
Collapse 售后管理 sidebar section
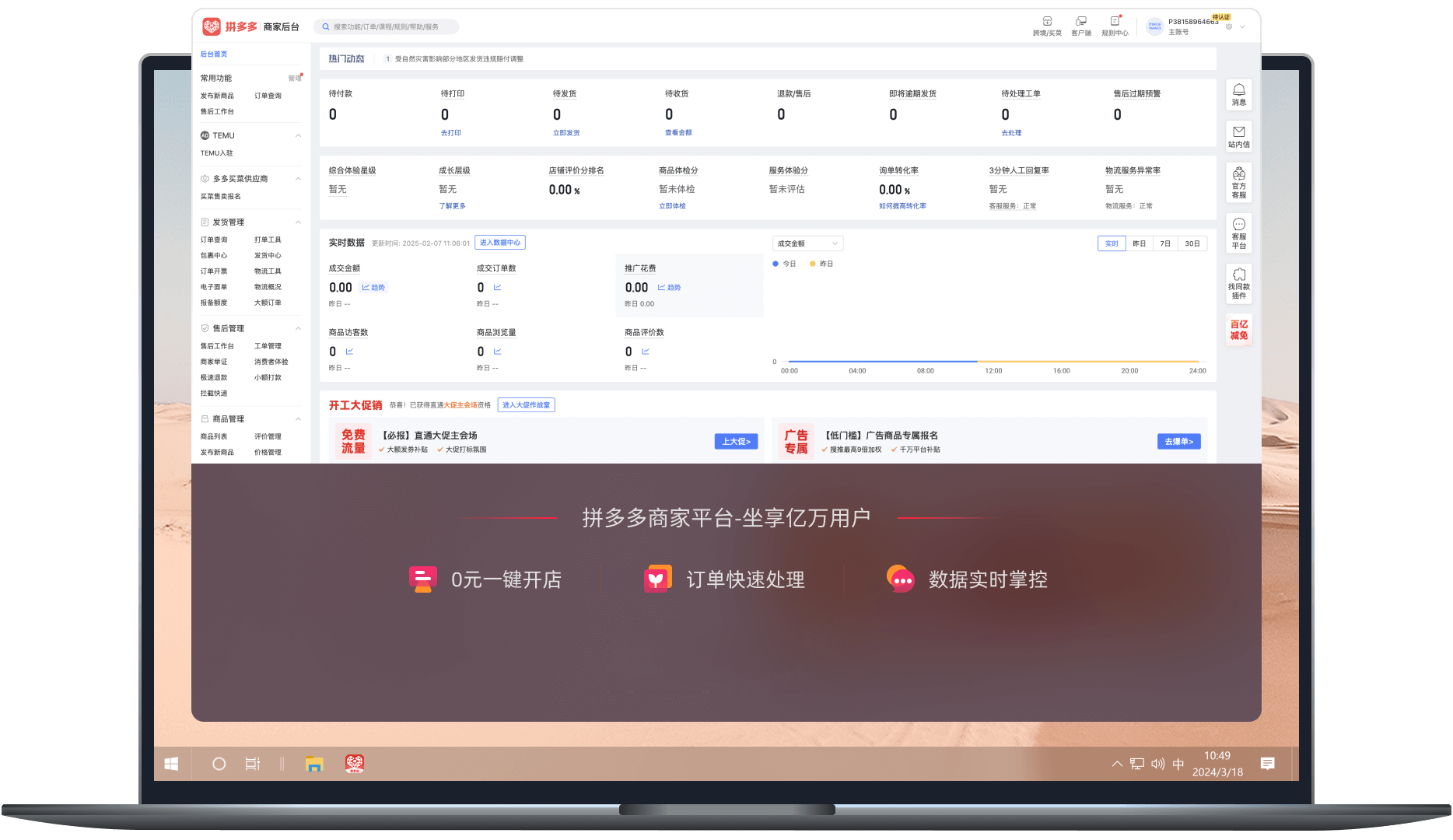pyautogui.click(x=298, y=328)
